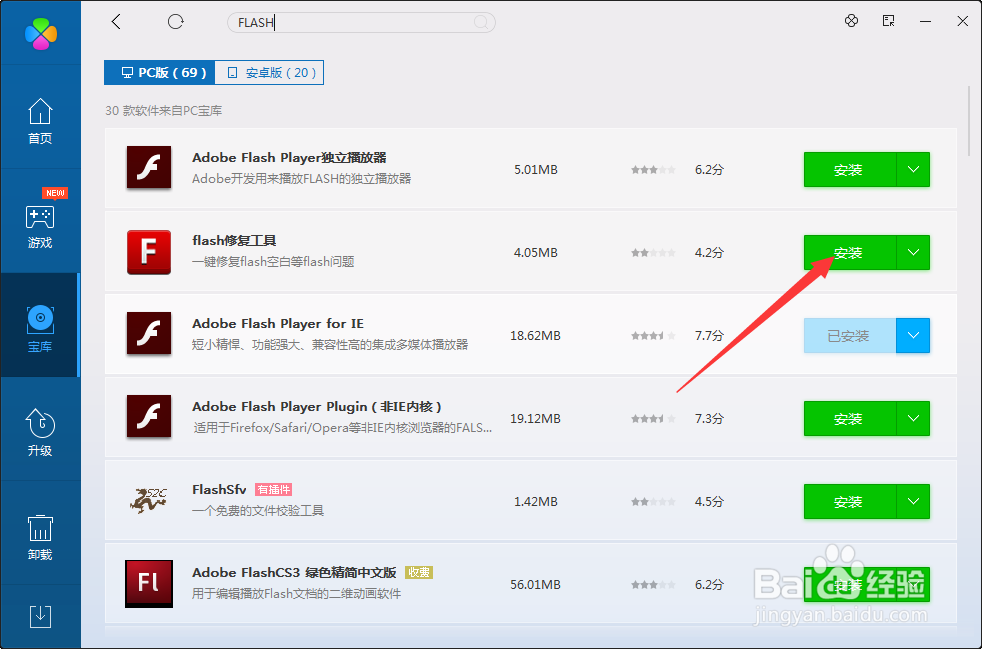Image resolution: width=982 pixels, height=649 pixels.
Task: Click Adobe Flash Player独立播放器 app icon
Action: 149,168
